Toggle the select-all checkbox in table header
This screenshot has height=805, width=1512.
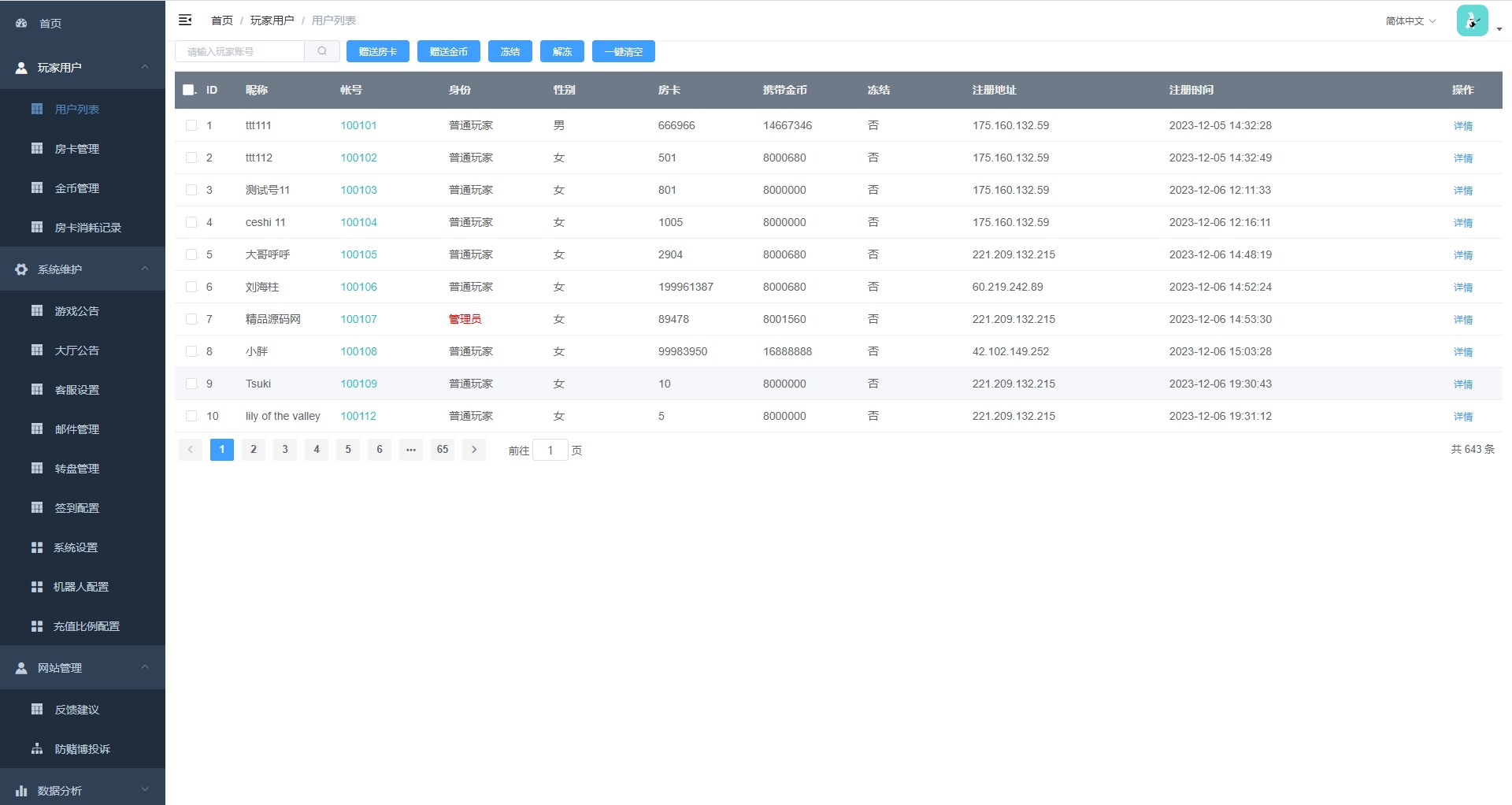(189, 90)
